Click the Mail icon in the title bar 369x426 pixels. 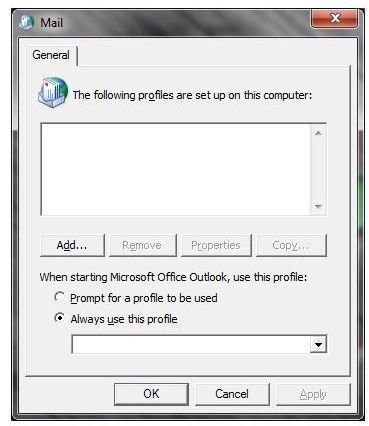click(x=27, y=22)
